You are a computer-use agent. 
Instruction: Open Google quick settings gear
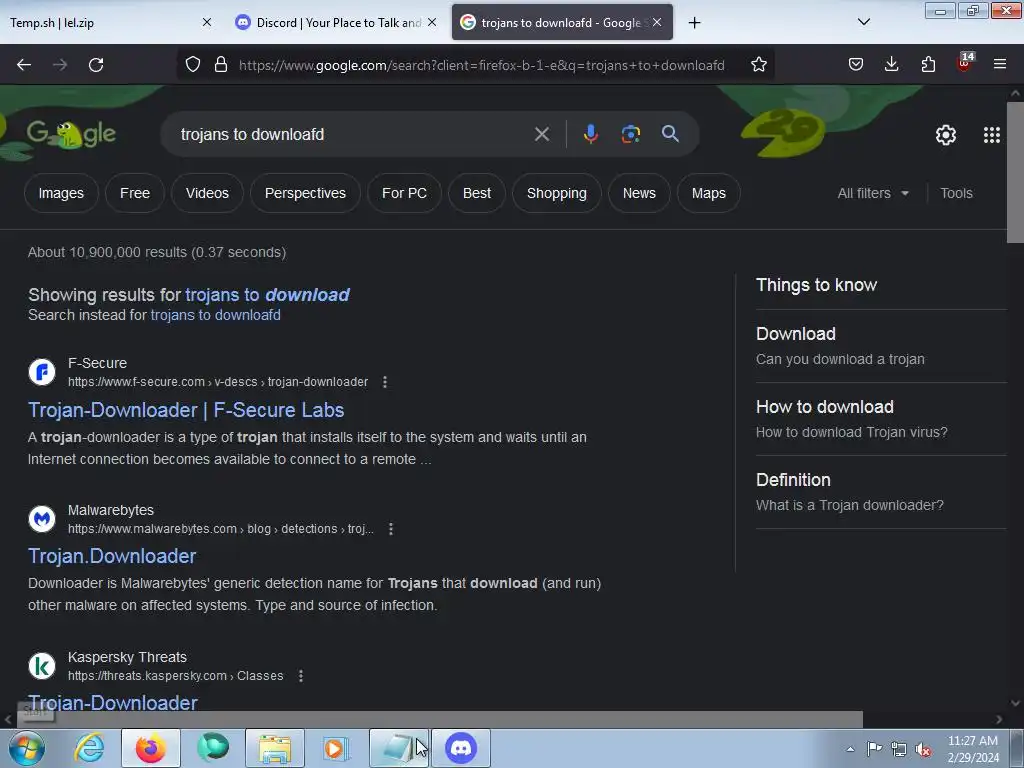click(x=946, y=135)
